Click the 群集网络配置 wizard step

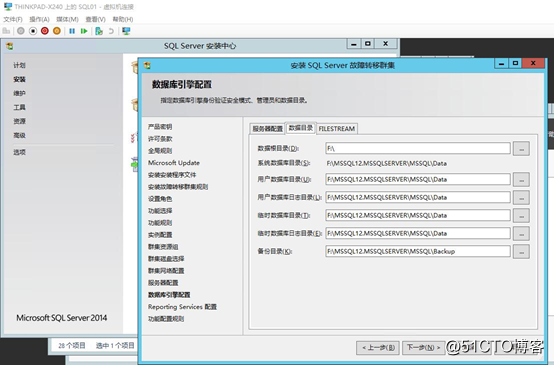tap(166, 271)
